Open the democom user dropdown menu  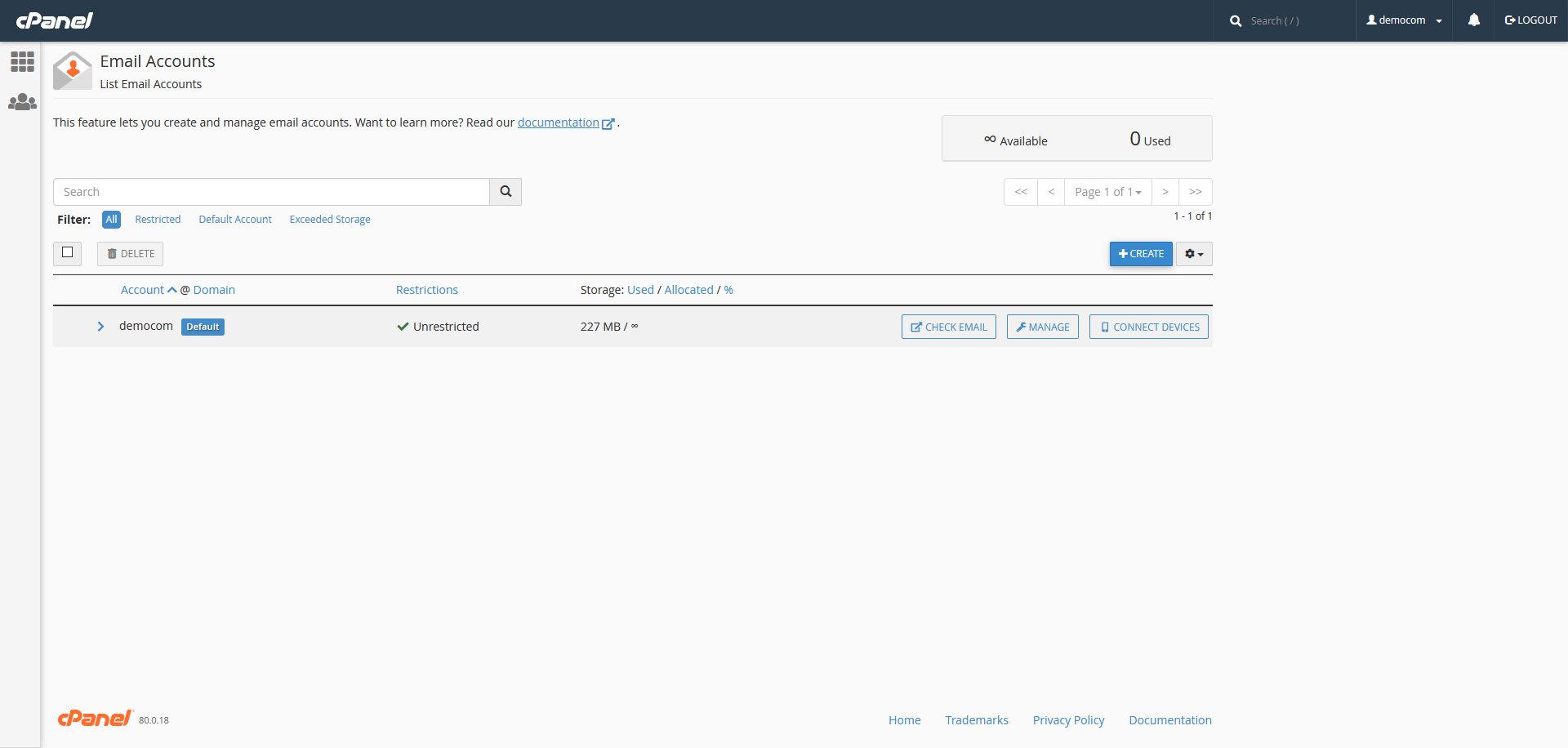(x=1404, y=20)
